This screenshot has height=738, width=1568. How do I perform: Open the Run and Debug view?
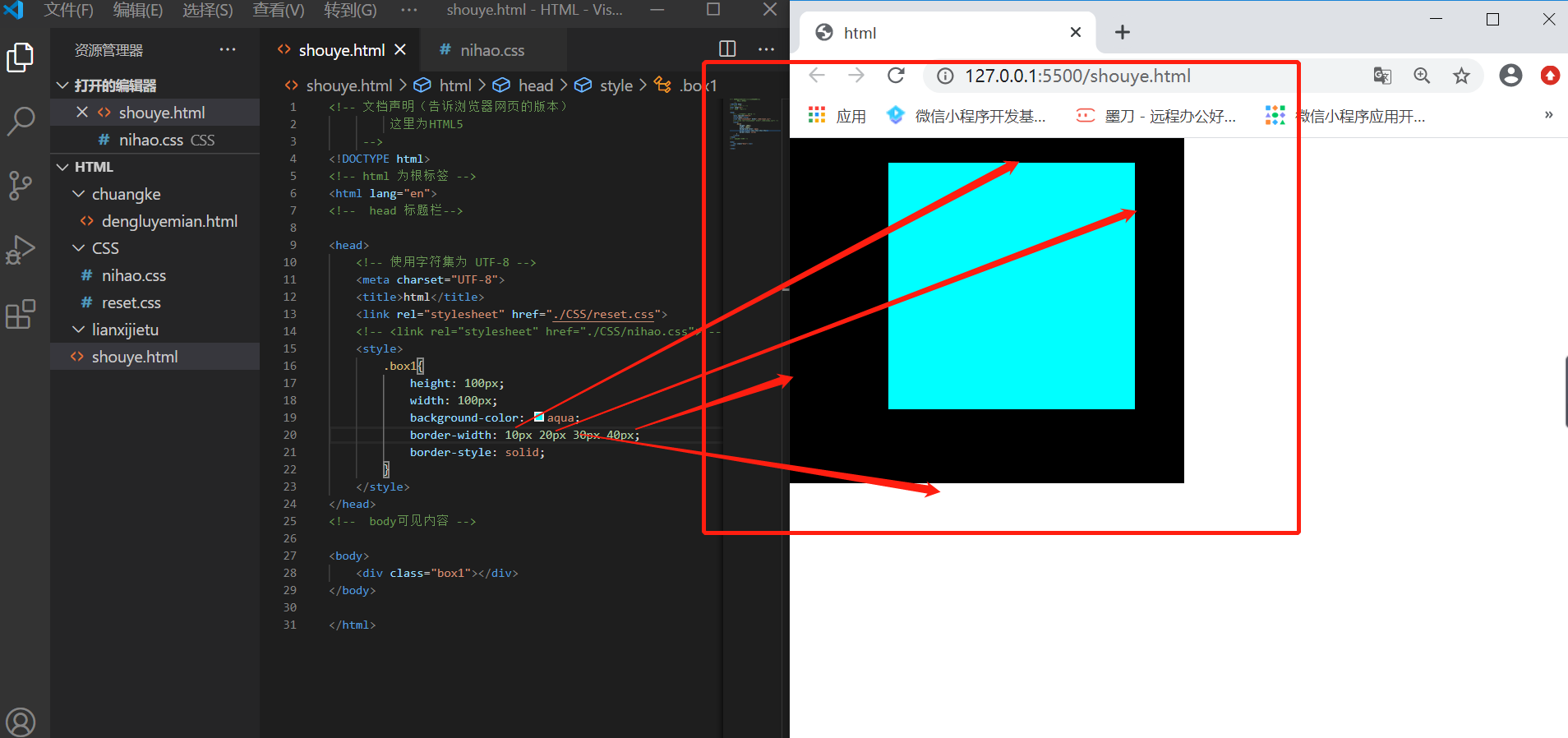pos(20,250)
